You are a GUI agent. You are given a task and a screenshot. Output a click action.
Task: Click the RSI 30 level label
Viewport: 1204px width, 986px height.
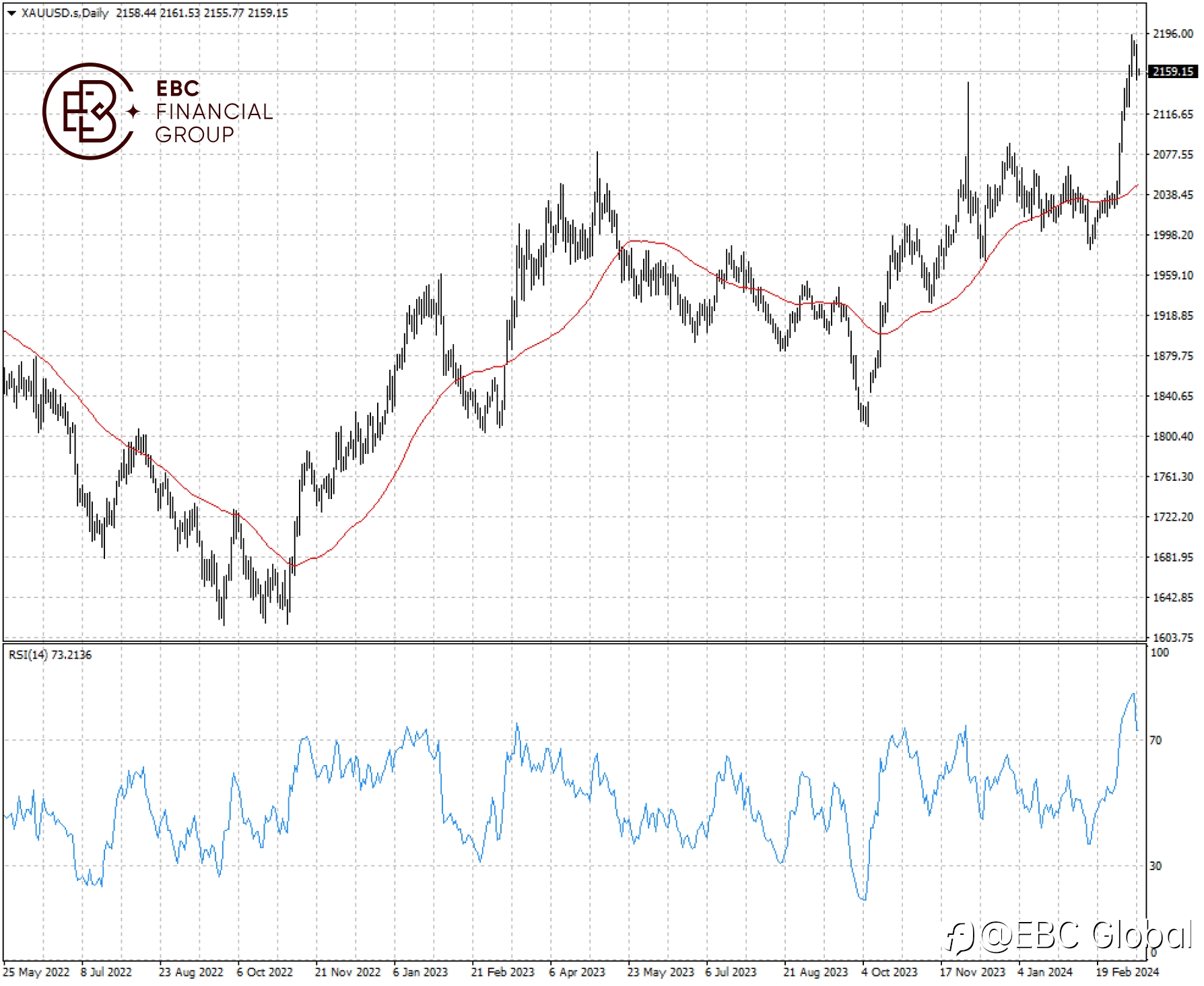click(x=1156, y=866)
